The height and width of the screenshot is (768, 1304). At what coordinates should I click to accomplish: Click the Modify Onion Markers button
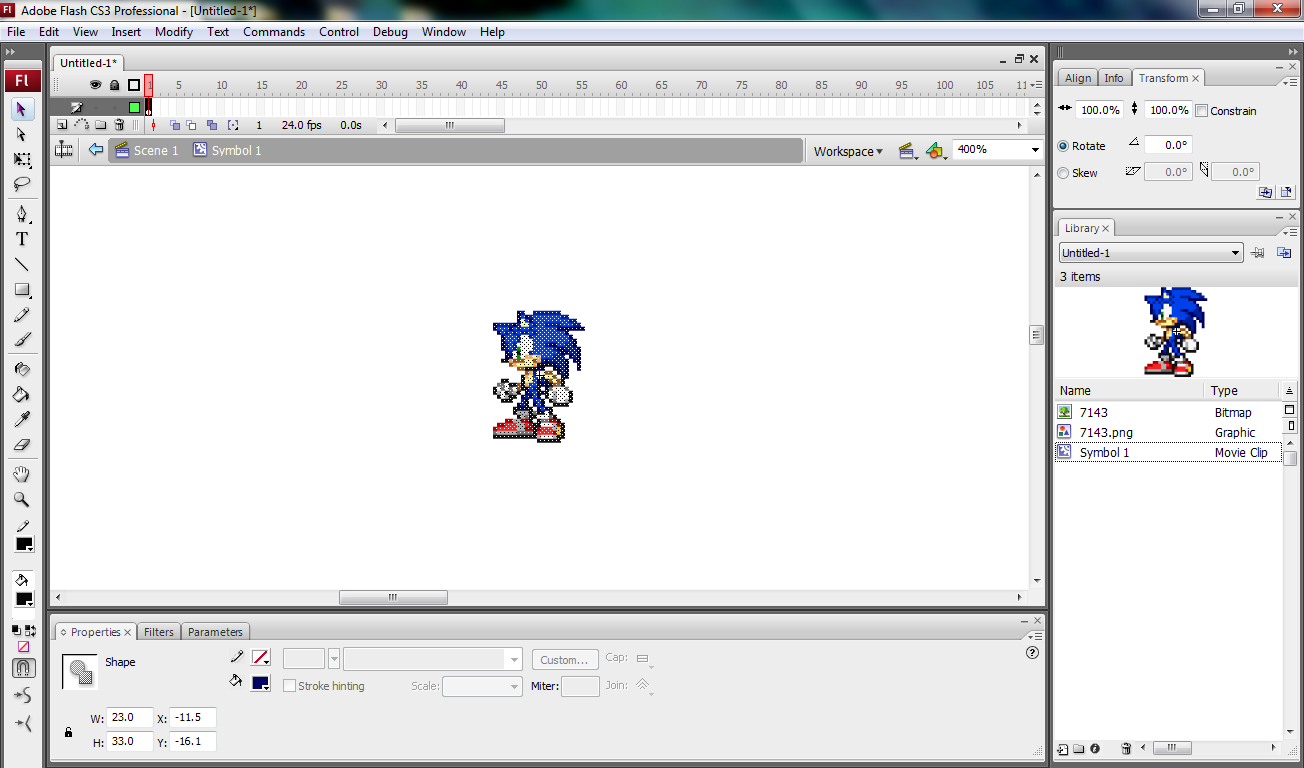point(233,125)
